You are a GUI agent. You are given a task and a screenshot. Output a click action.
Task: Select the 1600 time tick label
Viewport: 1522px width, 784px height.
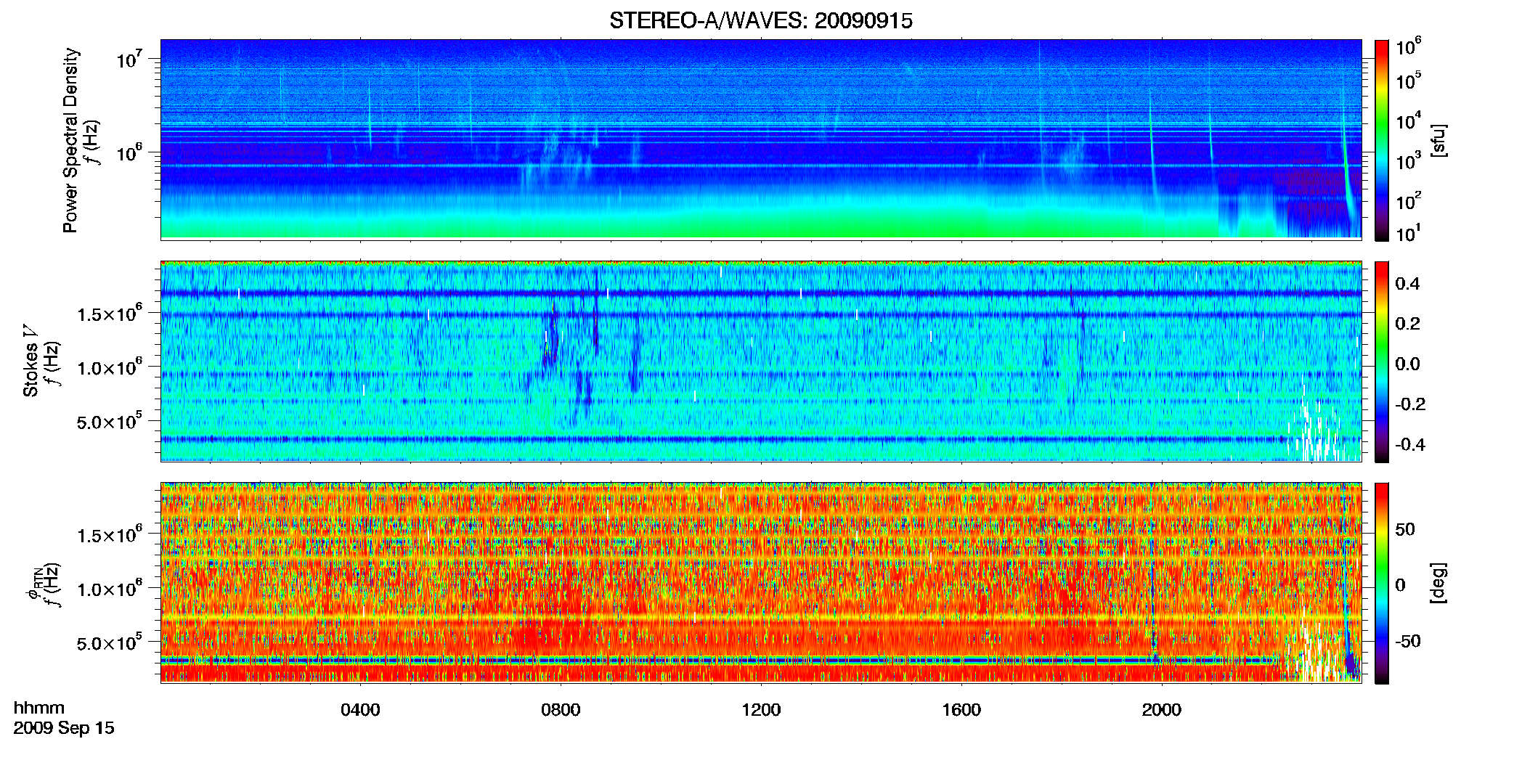961,710
